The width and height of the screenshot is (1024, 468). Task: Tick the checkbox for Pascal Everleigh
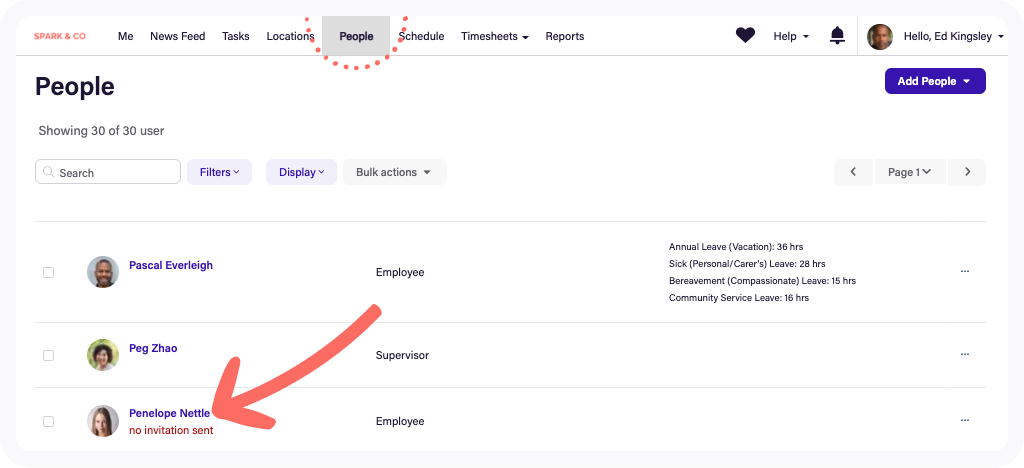48,272
